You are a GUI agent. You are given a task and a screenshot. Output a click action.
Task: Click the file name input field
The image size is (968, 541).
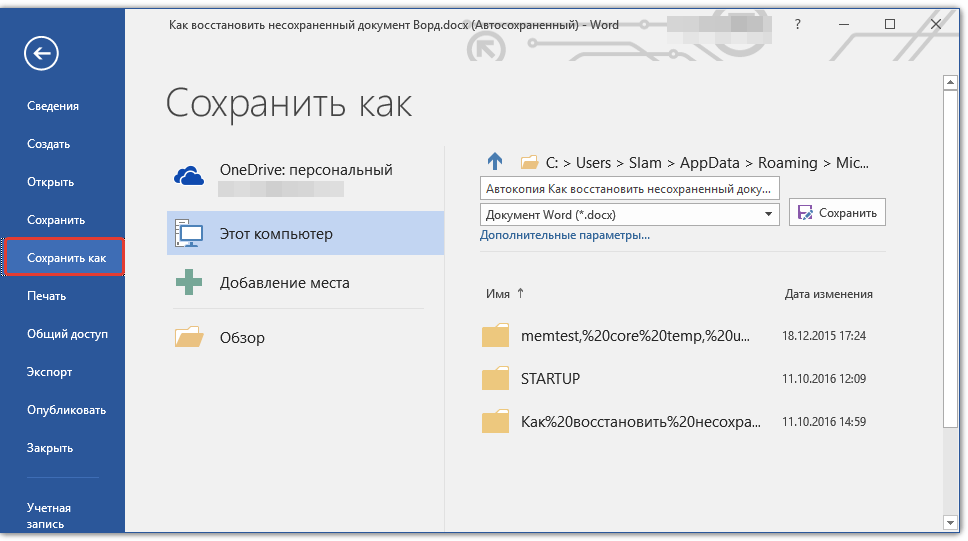[x=630, y=188]
